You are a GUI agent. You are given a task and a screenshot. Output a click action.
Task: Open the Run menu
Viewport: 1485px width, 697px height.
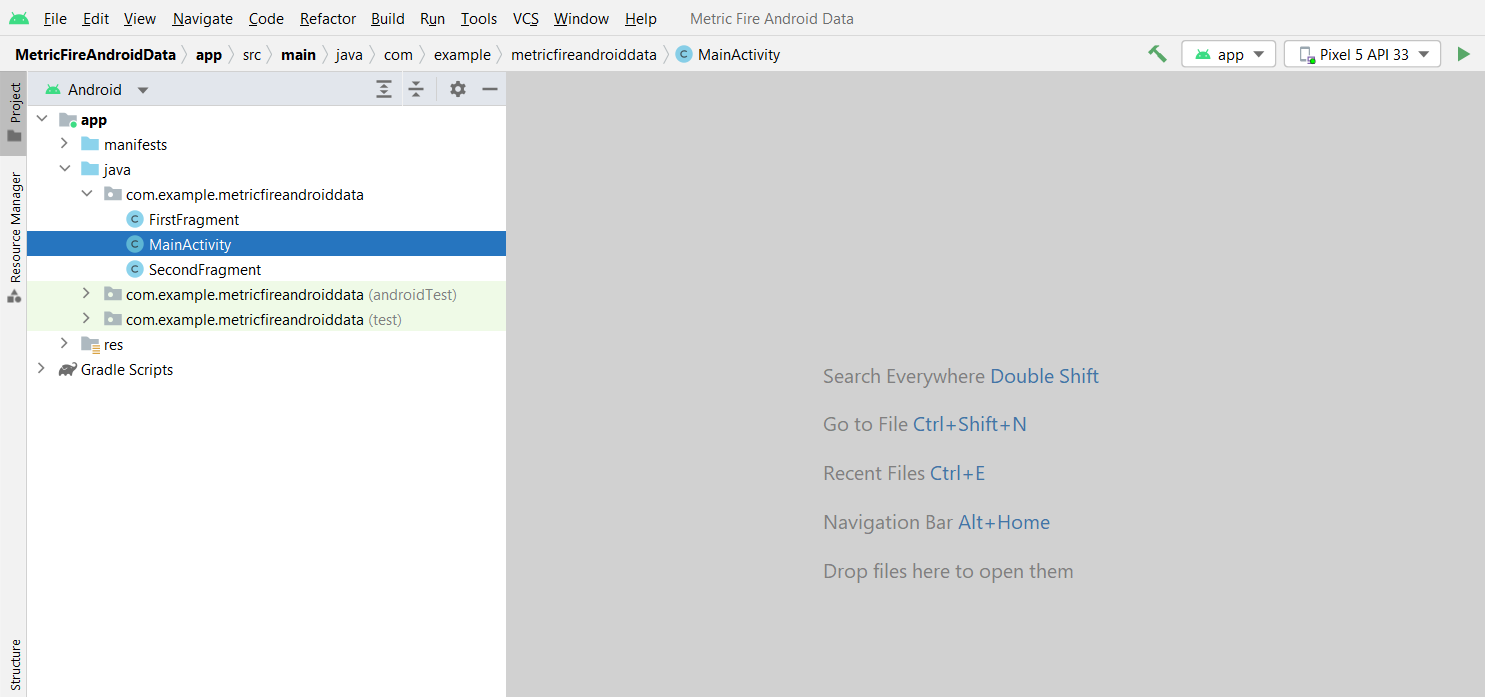point(432,18)
